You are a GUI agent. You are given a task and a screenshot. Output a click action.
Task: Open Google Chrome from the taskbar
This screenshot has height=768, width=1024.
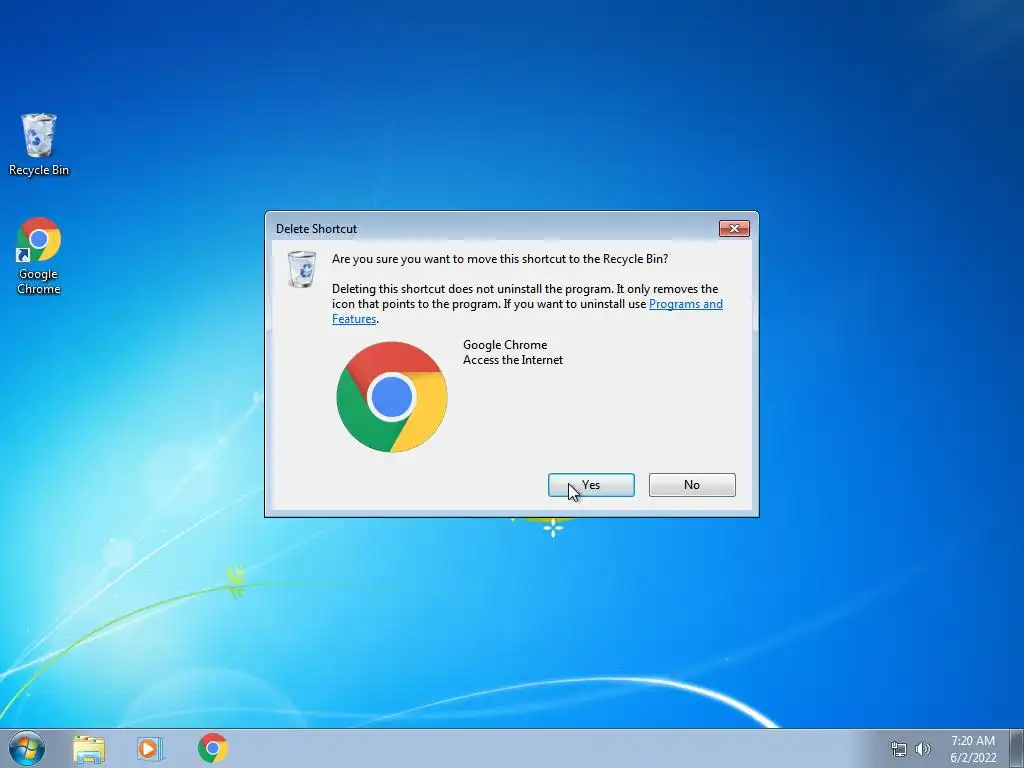pyautogui.click(x=213, y=748)
